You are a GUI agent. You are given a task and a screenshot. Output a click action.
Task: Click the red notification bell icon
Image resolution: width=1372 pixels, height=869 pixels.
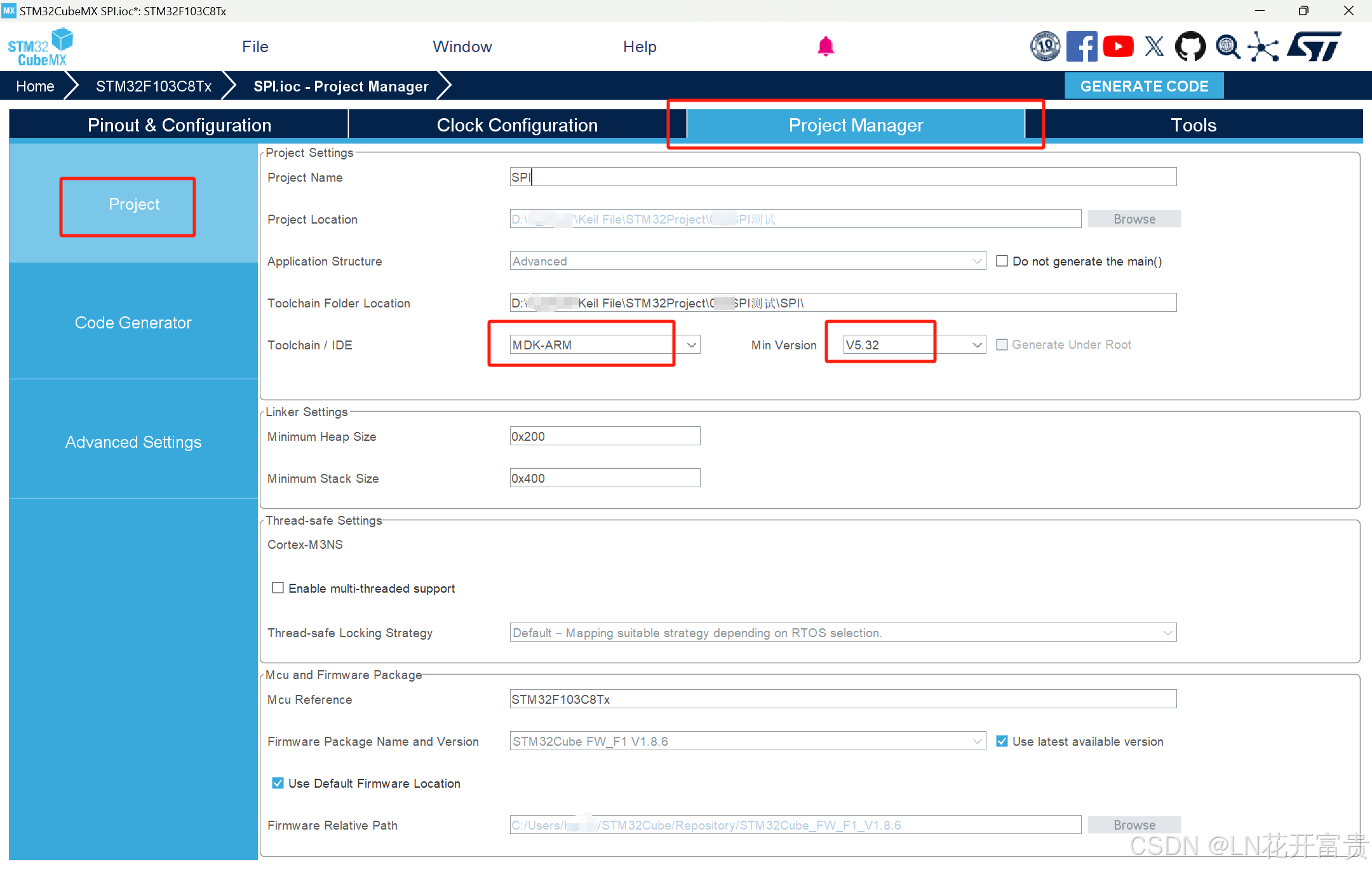click(x=825, y=46)
